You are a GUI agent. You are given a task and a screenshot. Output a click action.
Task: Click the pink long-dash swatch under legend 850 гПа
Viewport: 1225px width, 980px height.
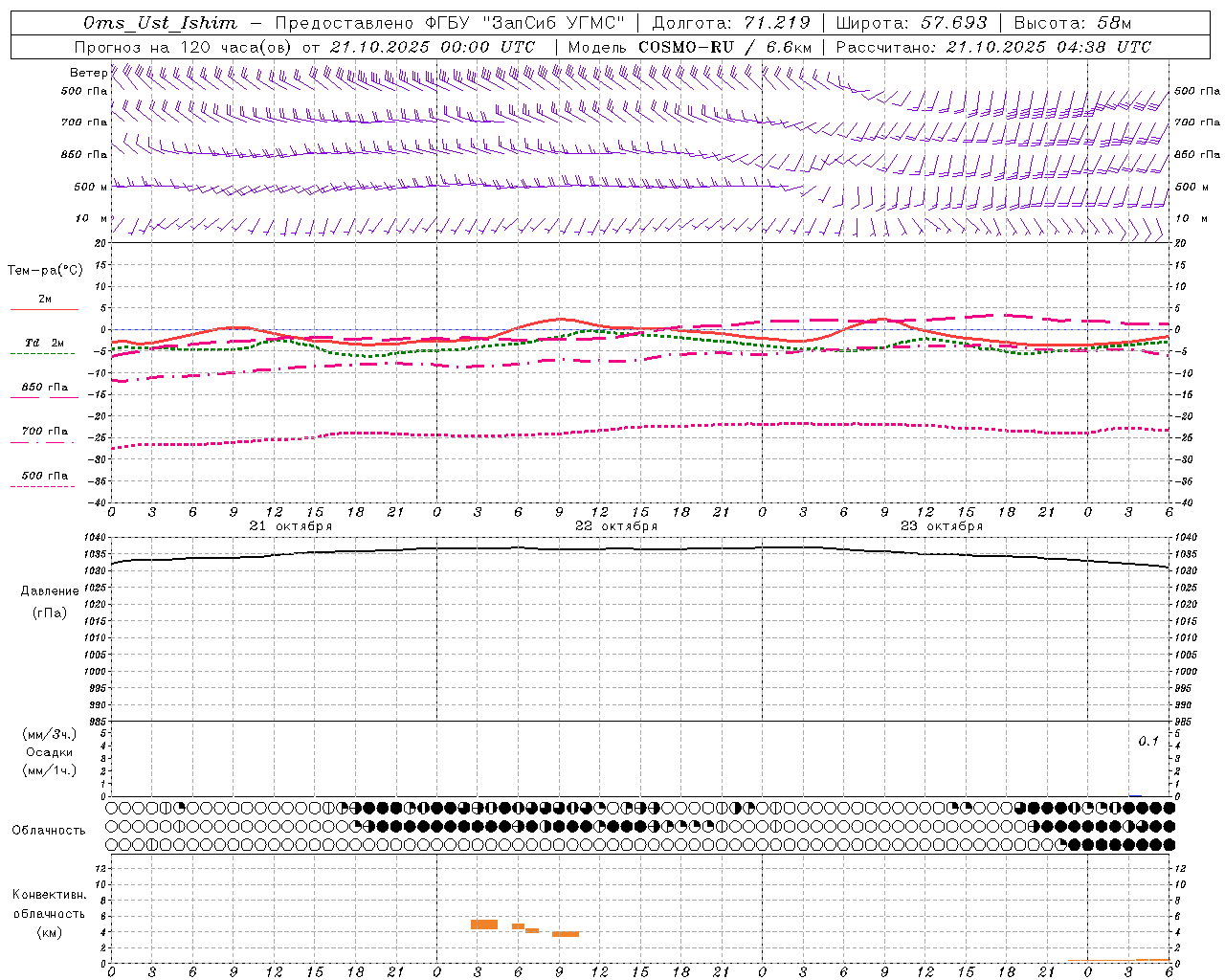pos(44,397)
